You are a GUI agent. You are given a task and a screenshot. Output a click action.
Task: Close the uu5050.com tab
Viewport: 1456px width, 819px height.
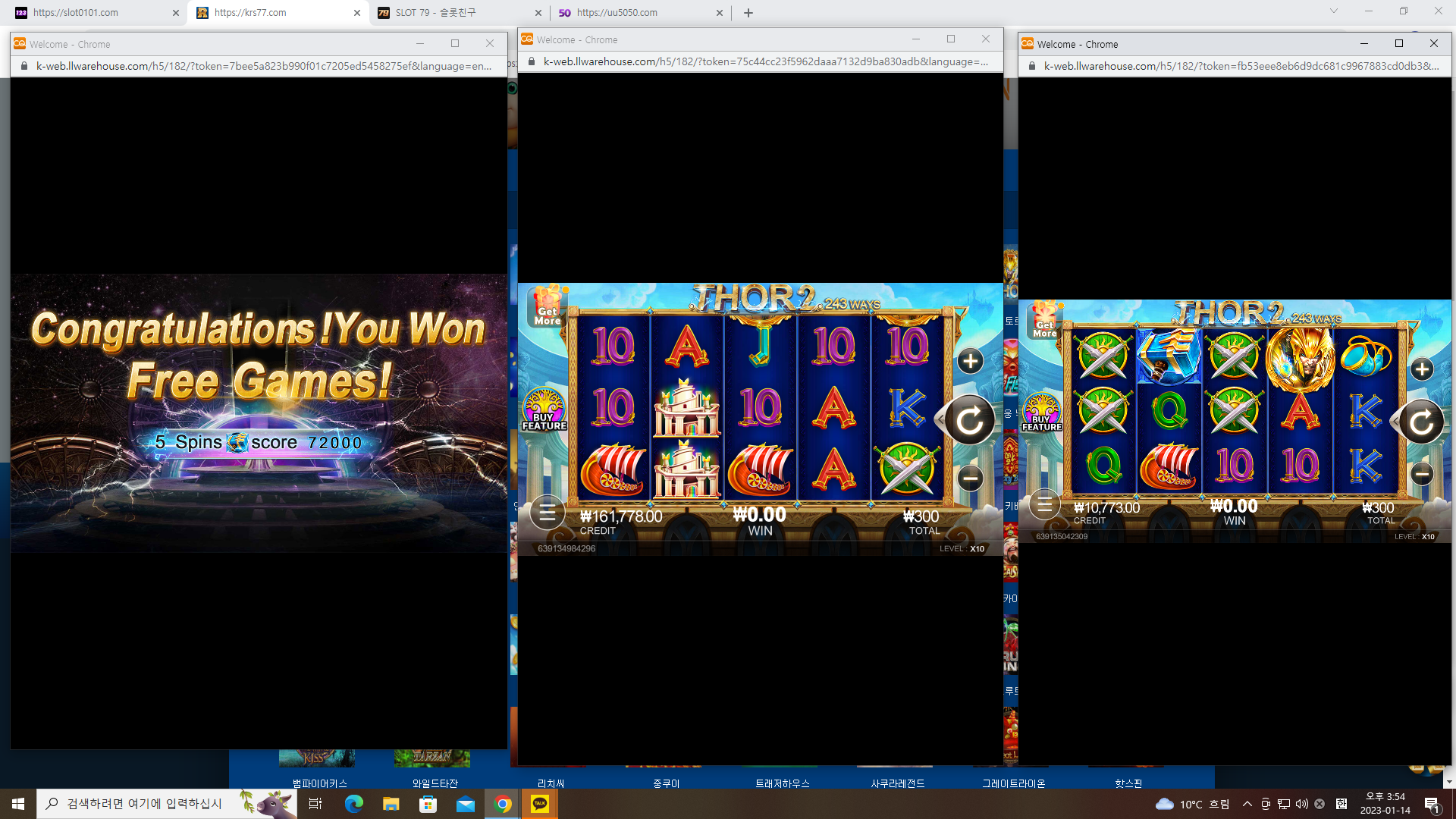(x=719, y=13)
